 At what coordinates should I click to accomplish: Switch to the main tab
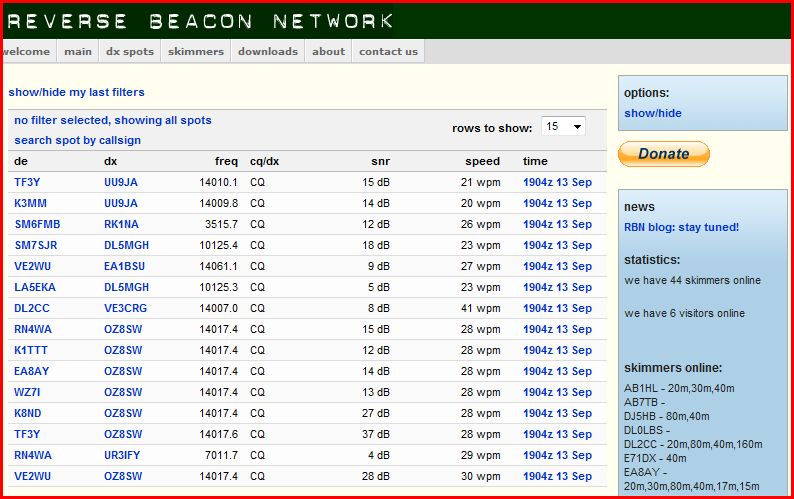[x=78, y=51]
